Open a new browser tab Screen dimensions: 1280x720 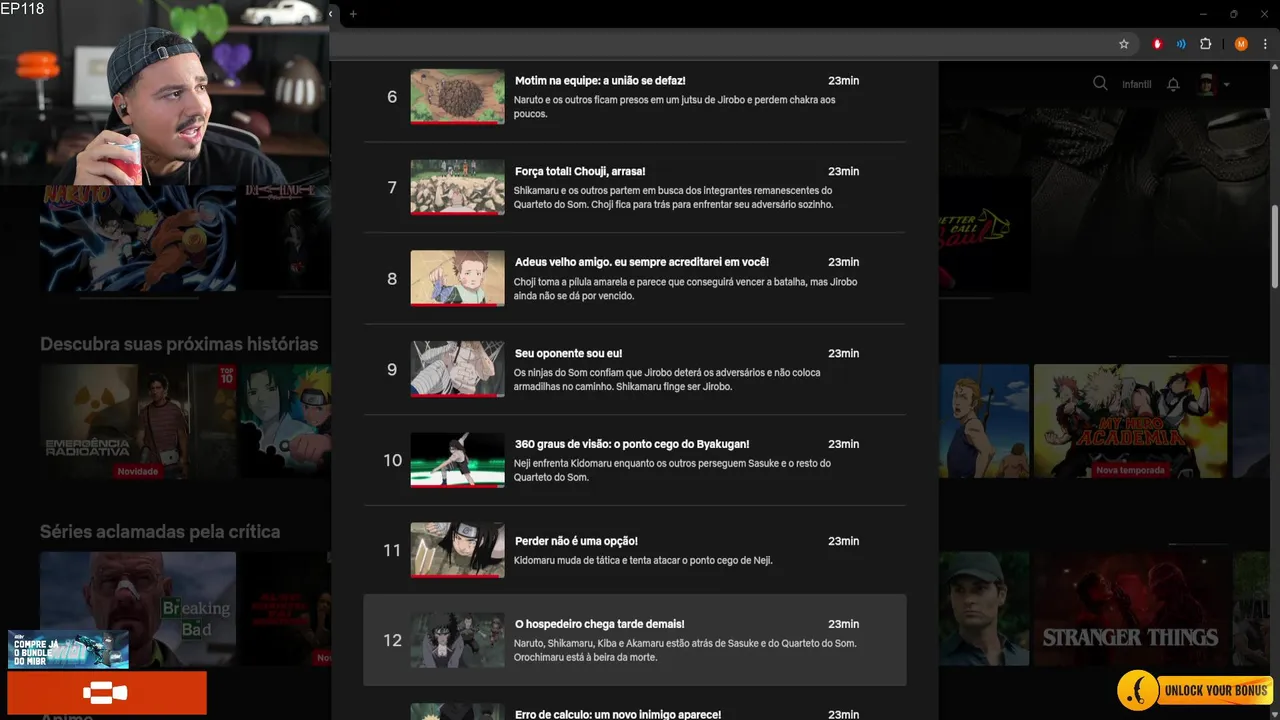tap(353, 14)
